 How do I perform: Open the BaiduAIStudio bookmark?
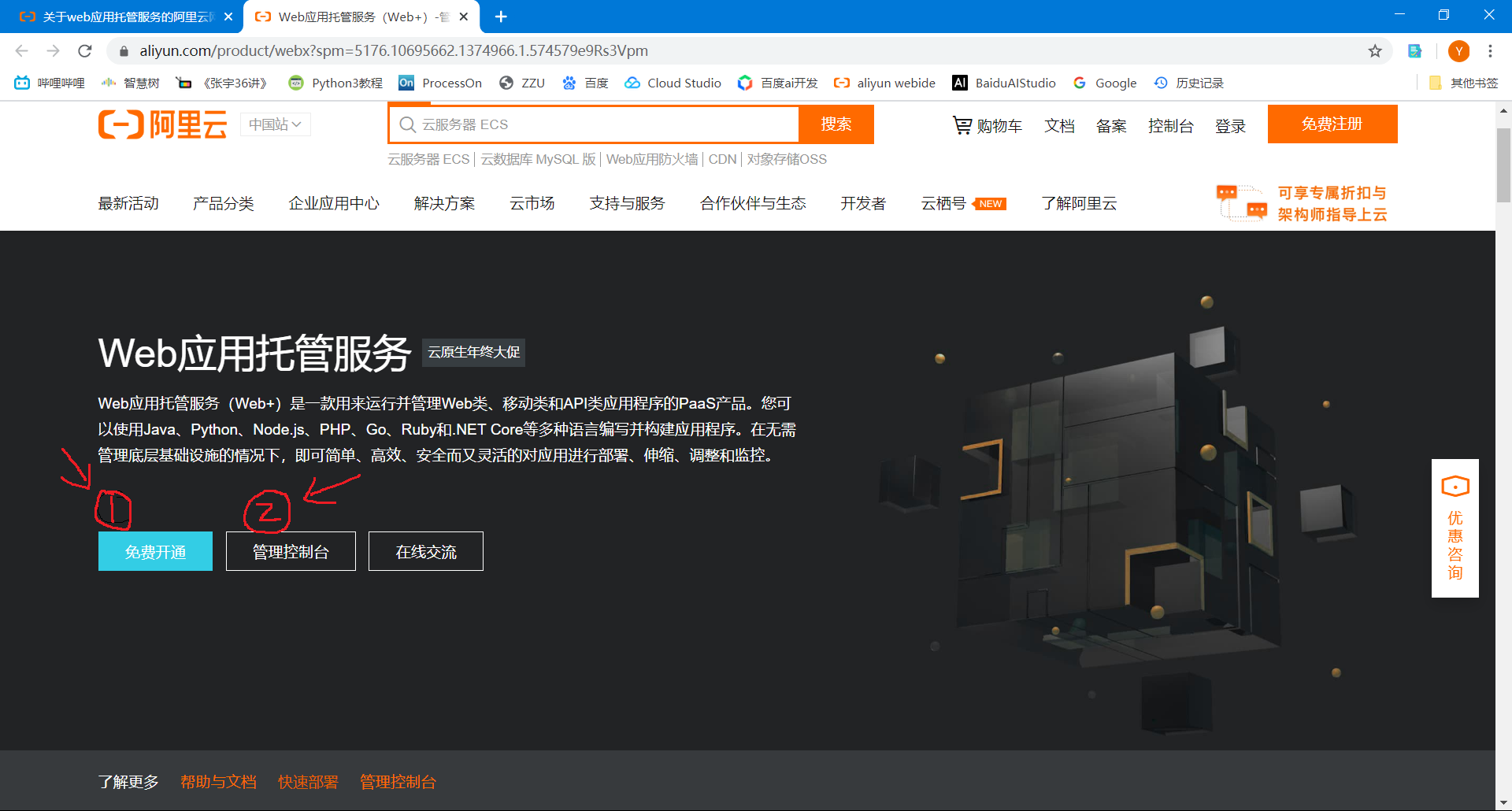click(x=1004, y=83)
